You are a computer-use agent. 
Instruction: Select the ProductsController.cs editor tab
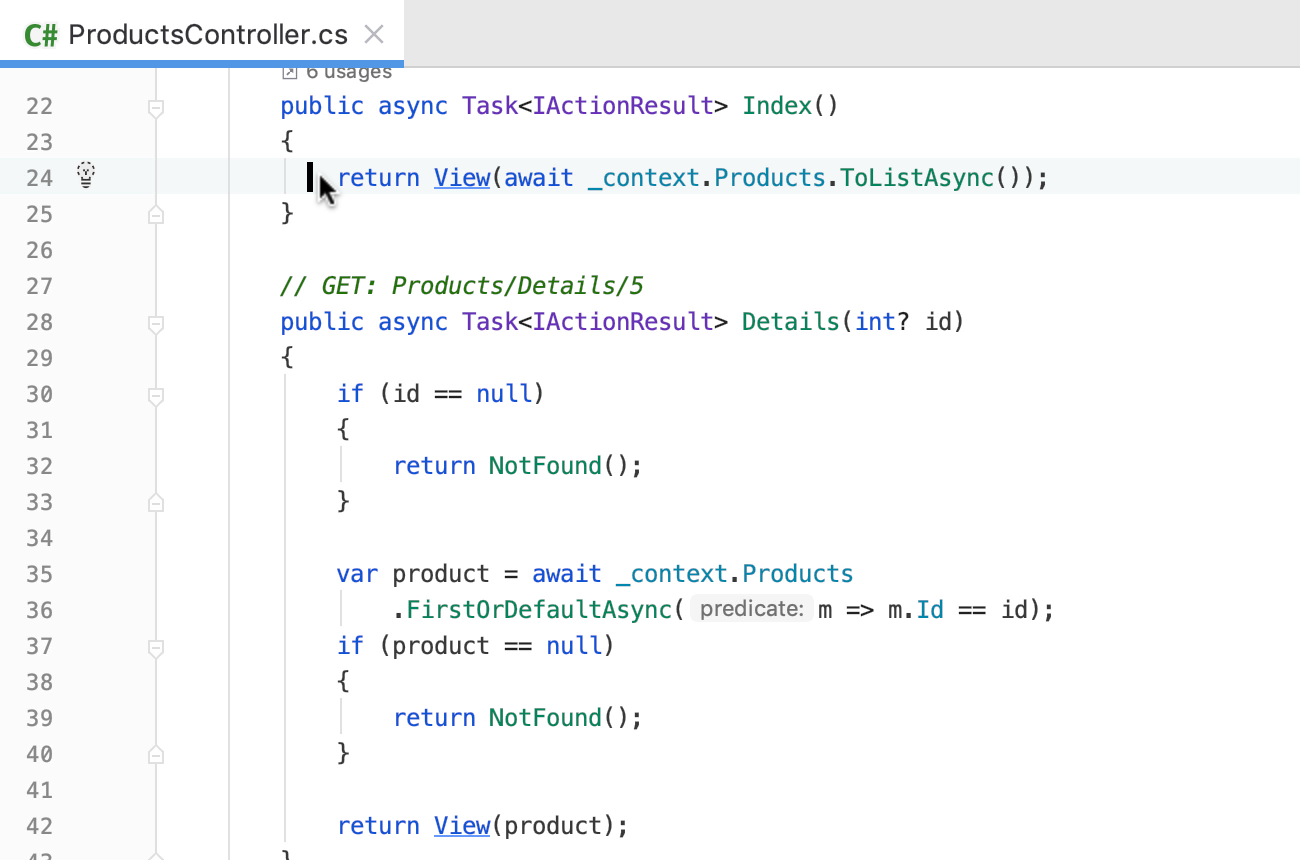202,34
